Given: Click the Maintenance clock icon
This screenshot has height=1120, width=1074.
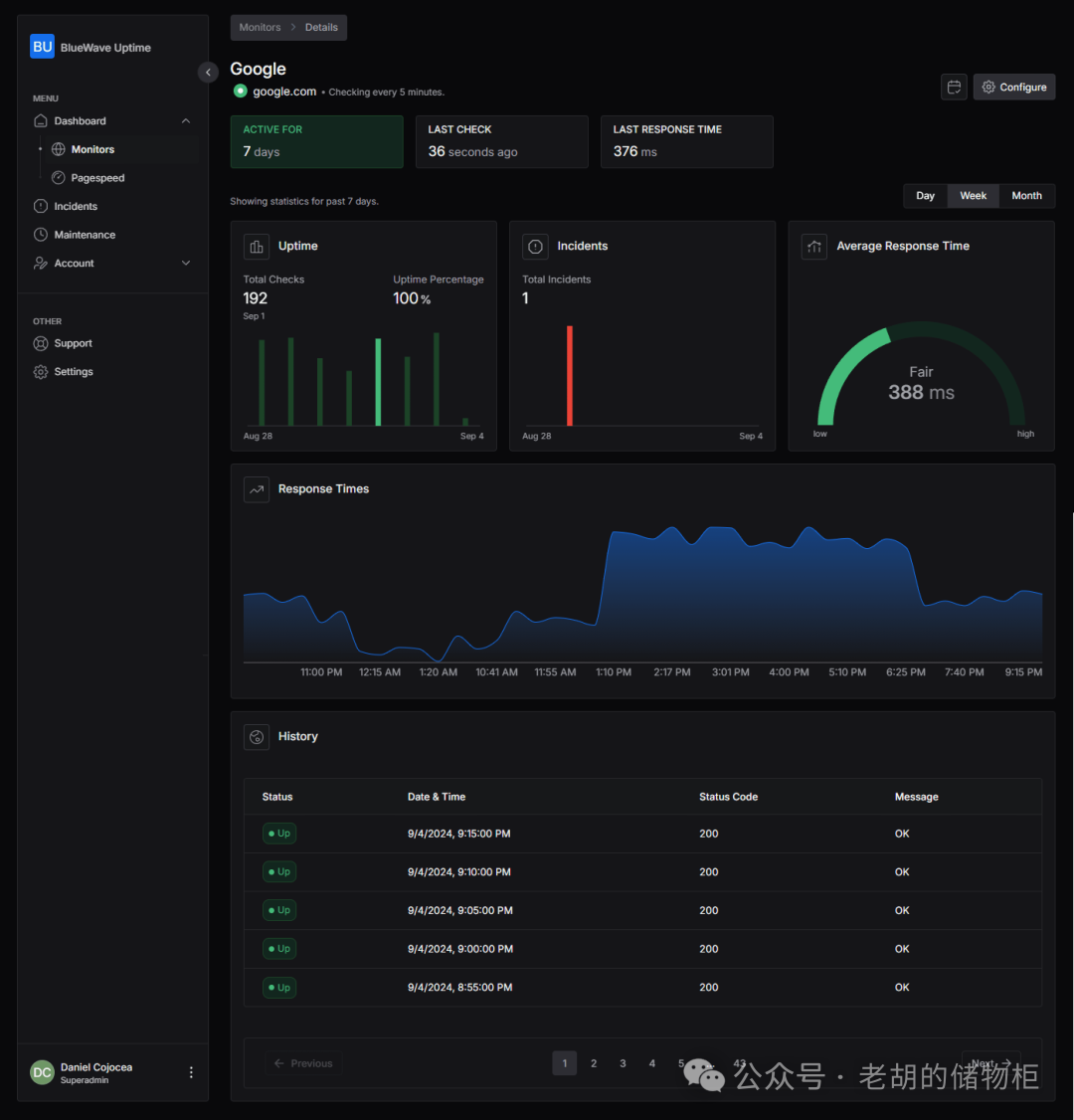Looking at the screenshot, I should pos(41,235).
